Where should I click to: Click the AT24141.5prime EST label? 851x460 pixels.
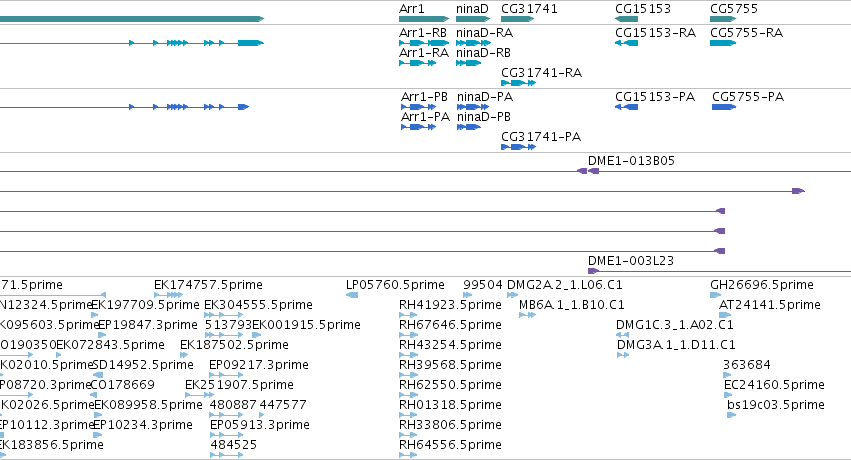click(x=770, y=305)
